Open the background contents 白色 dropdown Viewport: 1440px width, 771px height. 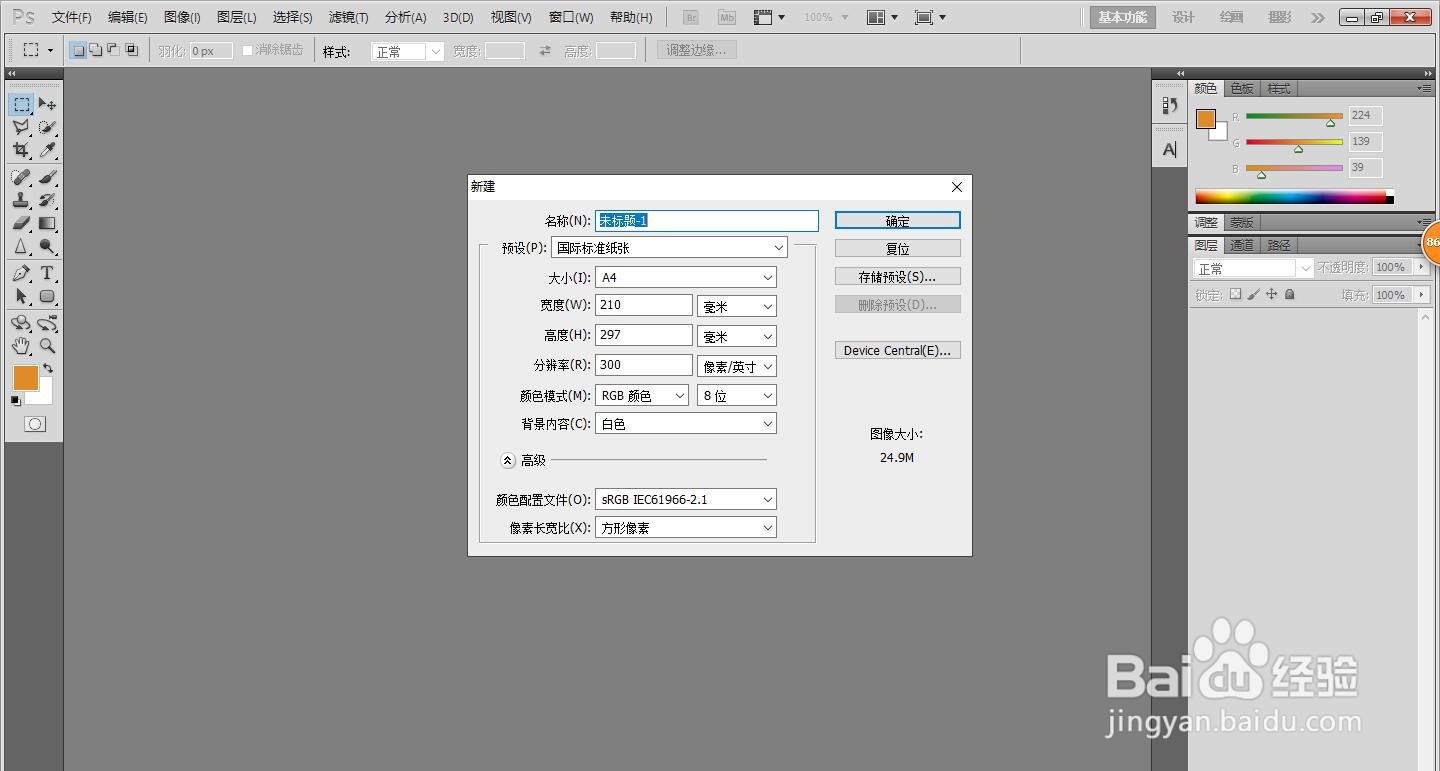(686, 424)
